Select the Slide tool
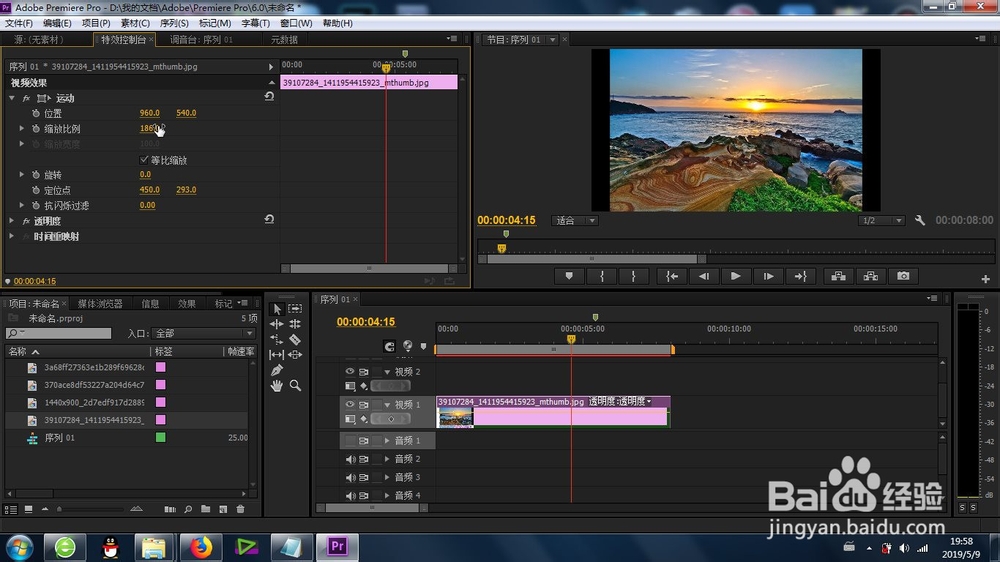This screenshot has width=1000, height=562. tap(295, 355)
